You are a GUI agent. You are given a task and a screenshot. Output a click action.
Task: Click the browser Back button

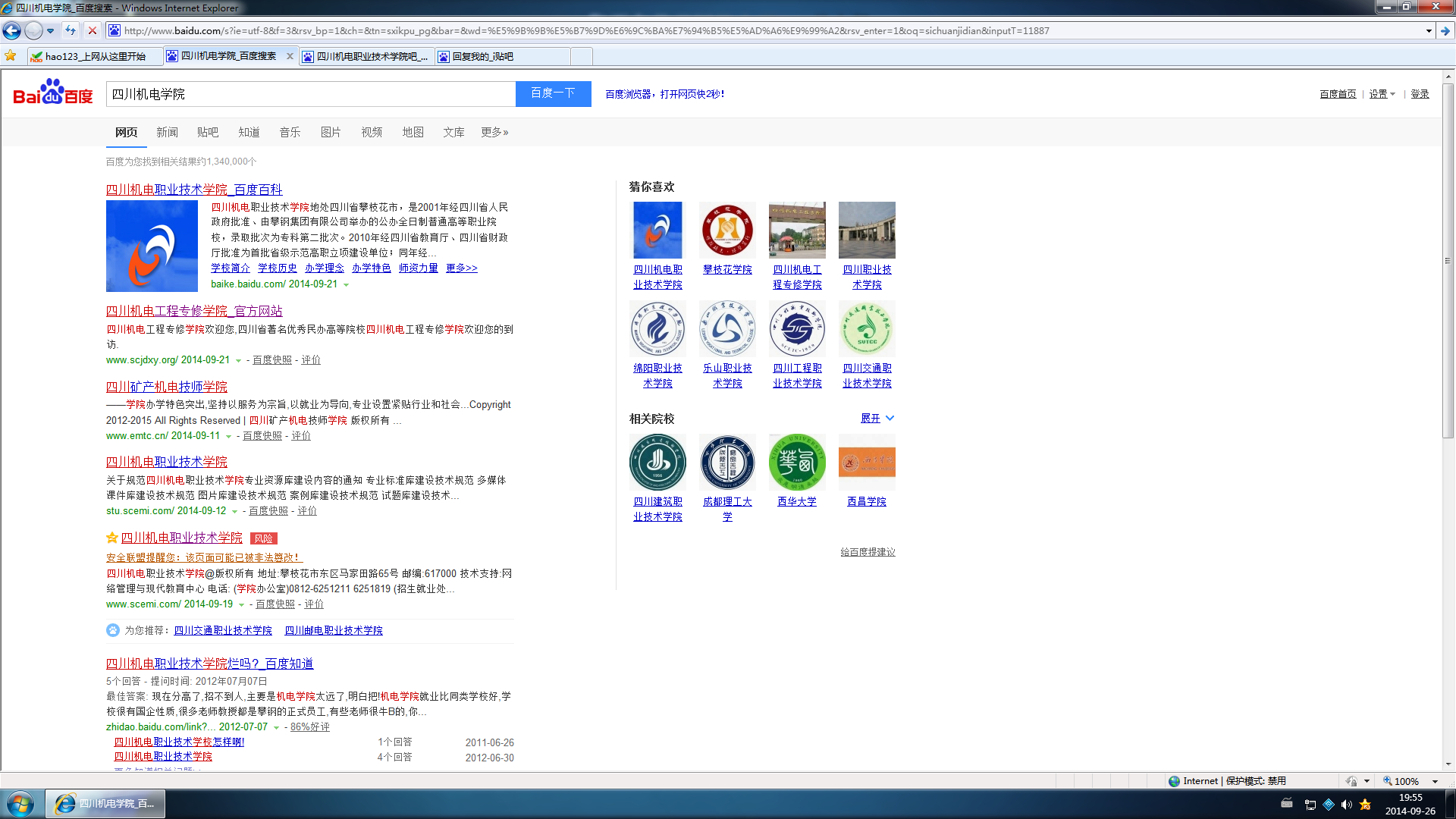(11, 30)
